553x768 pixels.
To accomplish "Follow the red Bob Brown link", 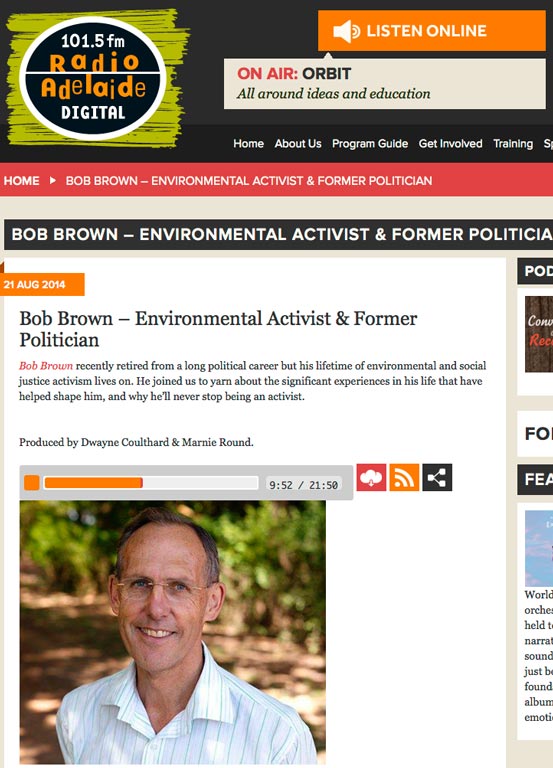I will click(x=46, y=366).
